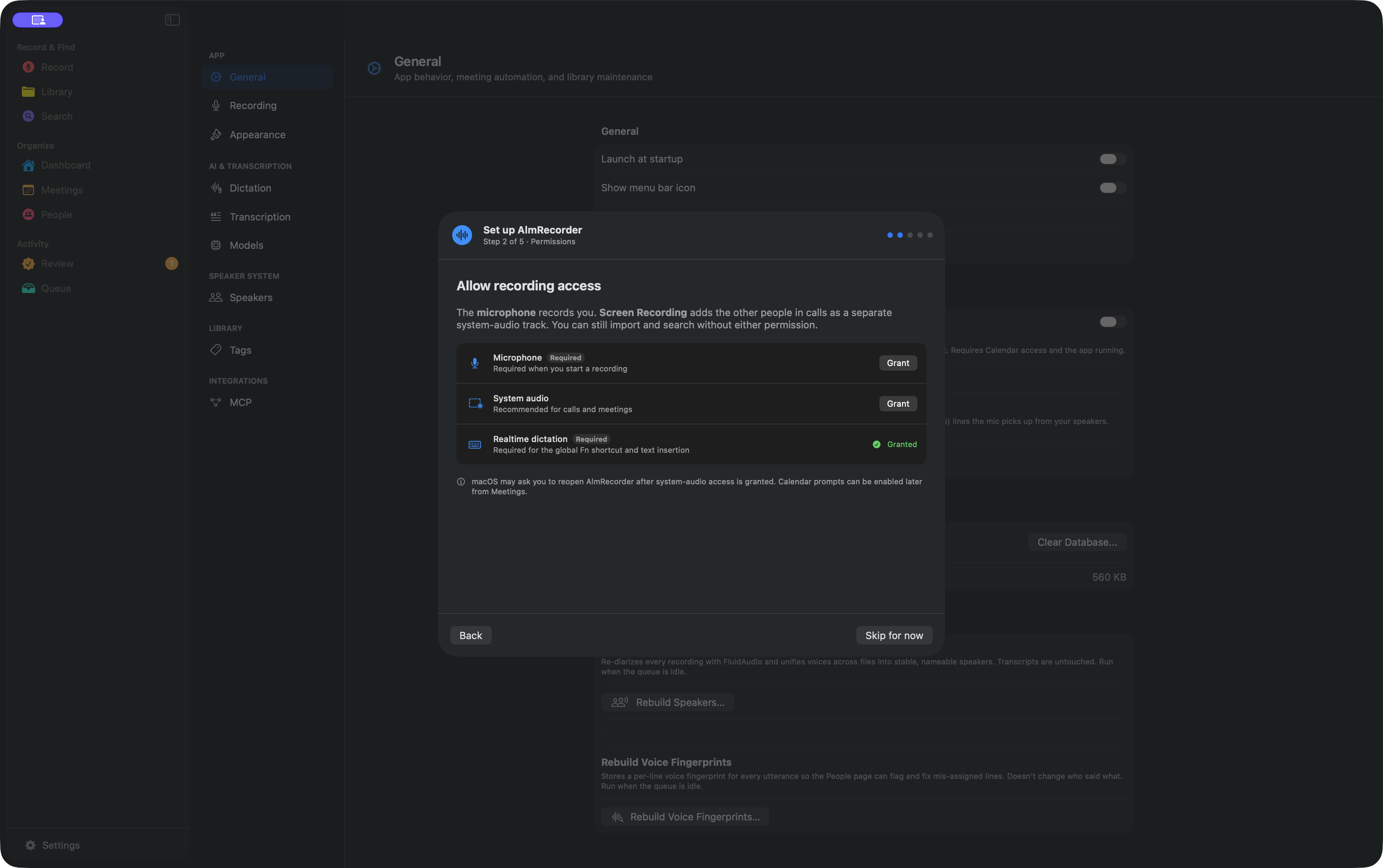This screenshot has width=1383, height=868.
Task: Click the Meetings calendar icon
Action: click(x=28, y=190)
